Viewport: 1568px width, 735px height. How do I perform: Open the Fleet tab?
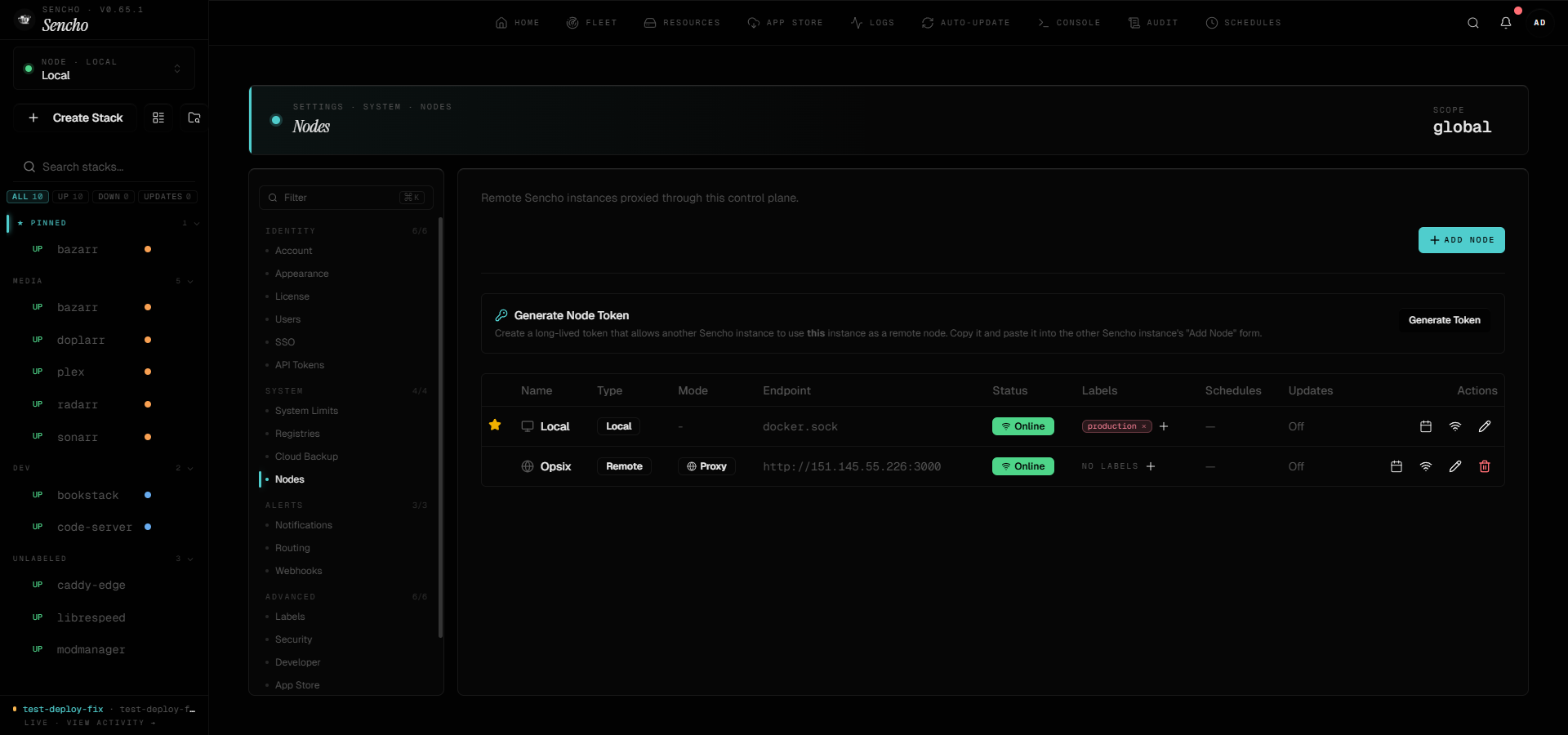(591, 23)
